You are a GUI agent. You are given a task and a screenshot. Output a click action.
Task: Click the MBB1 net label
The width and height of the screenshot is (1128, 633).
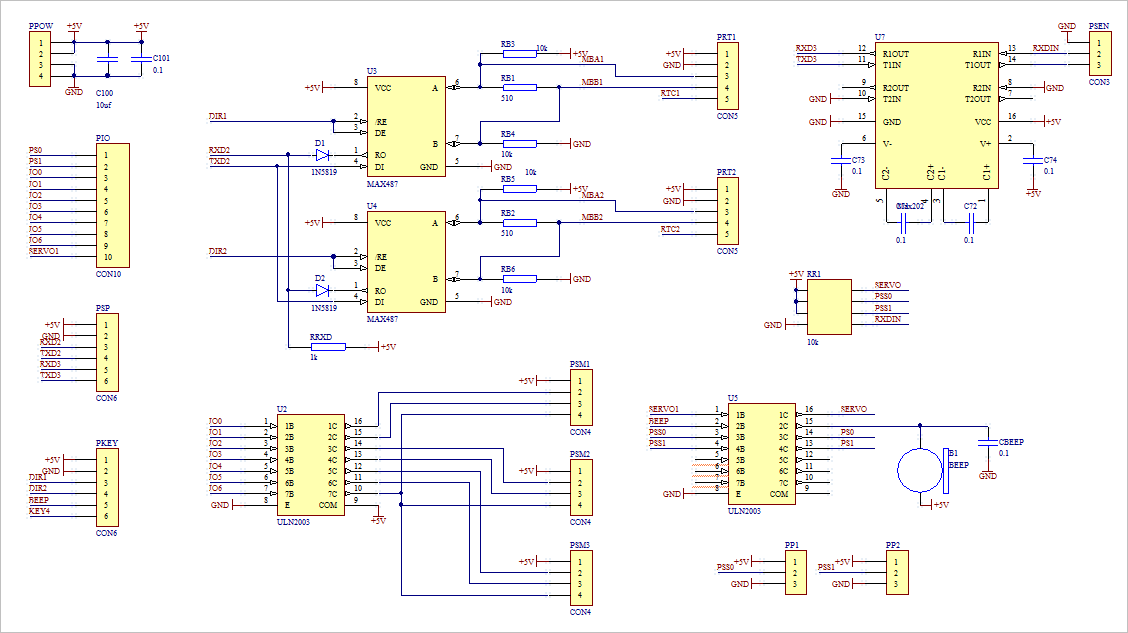[x=592, y=82]
